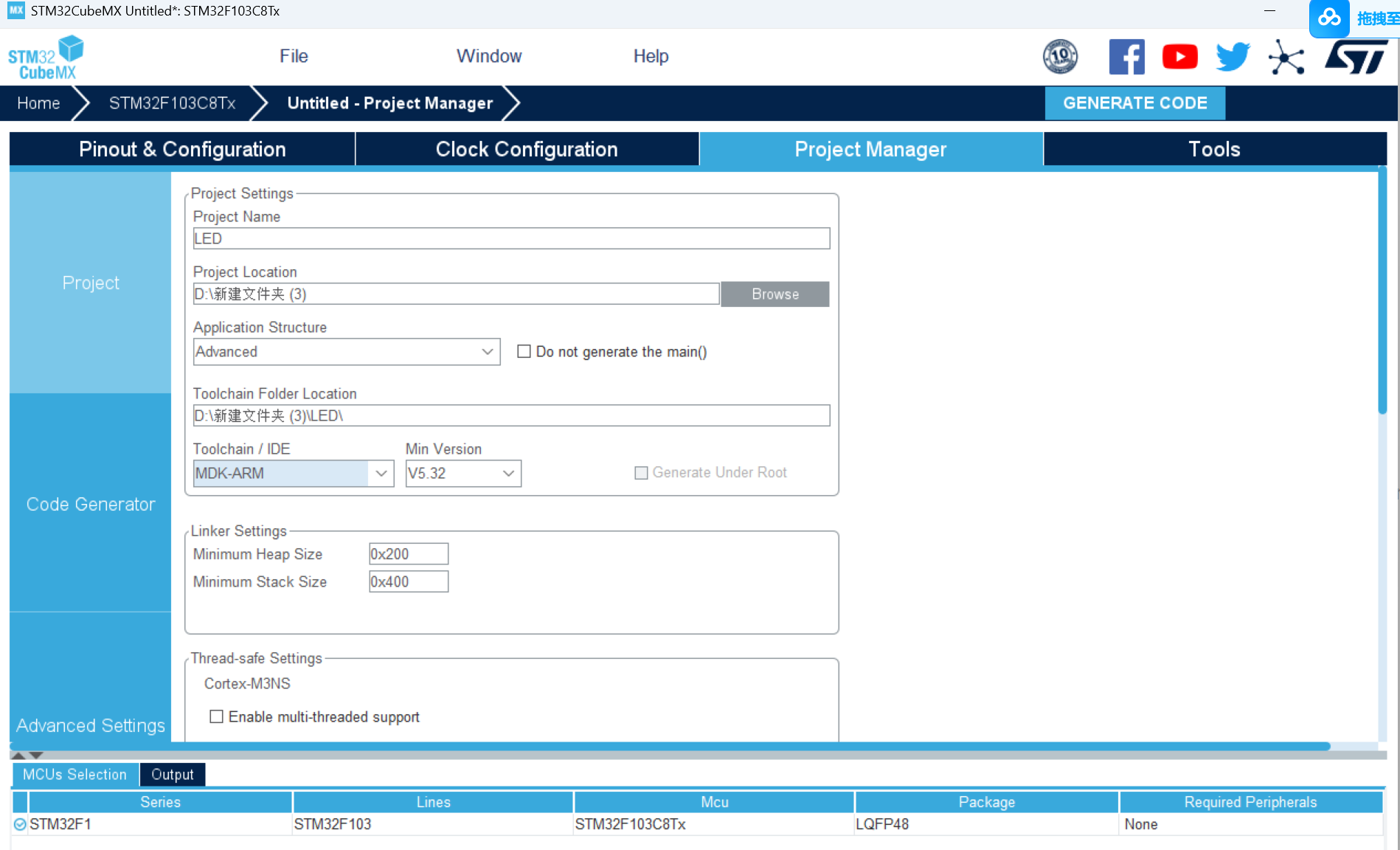Toggle Generate Under Root checkbox
Viewport: 1400px width, 850px height.
coord(641,473)
